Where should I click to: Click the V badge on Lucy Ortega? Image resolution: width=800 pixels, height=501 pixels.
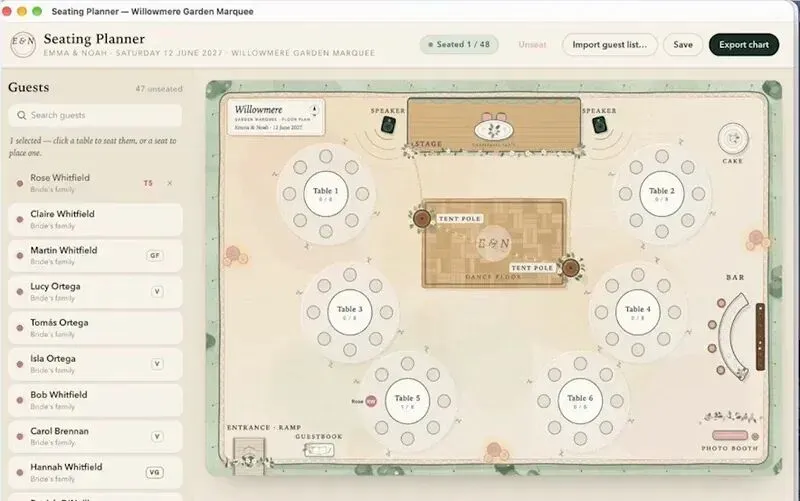(157, 292)
